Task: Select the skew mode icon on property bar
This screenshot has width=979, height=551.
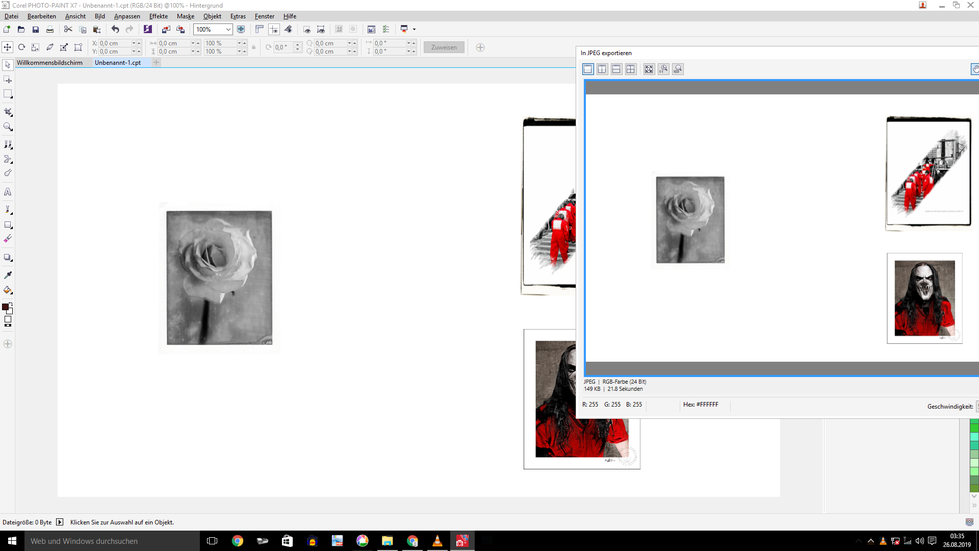Action: click(50, 47)
